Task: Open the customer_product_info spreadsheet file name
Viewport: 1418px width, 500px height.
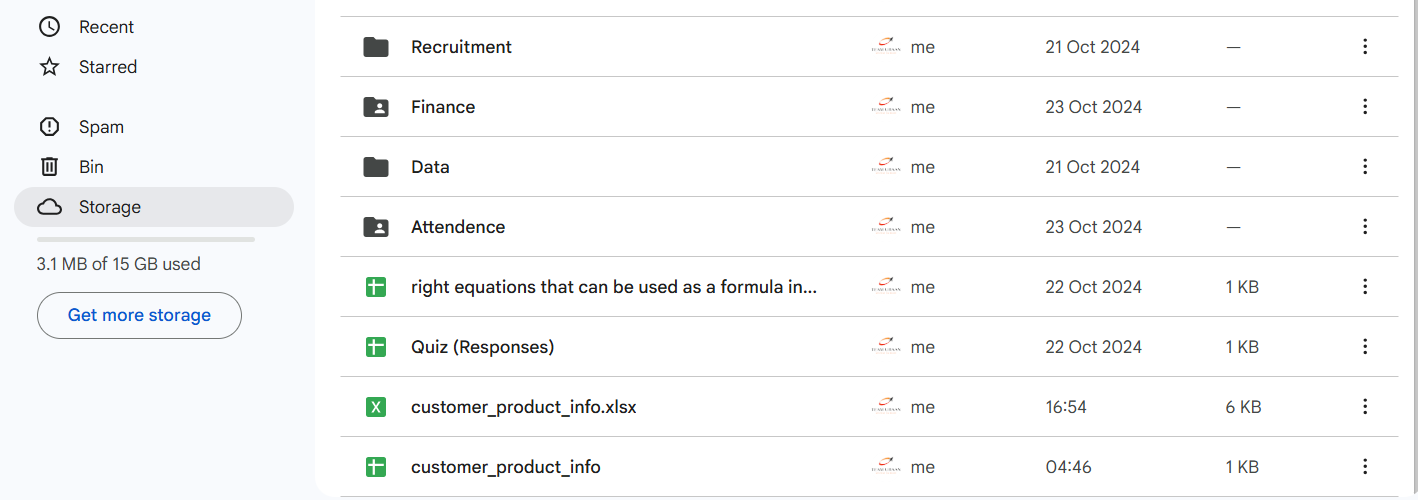Action: tap(506, 467)
